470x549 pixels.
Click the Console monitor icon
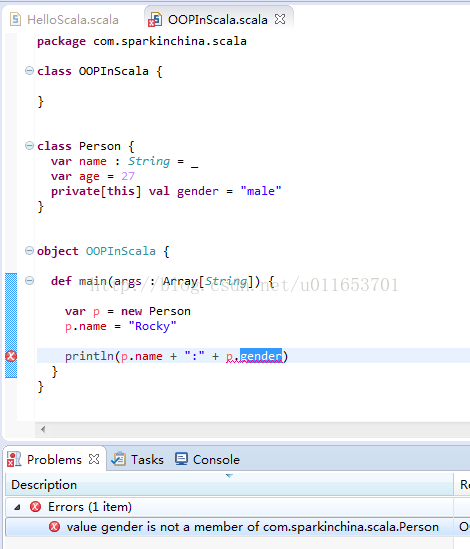[181, 459]
